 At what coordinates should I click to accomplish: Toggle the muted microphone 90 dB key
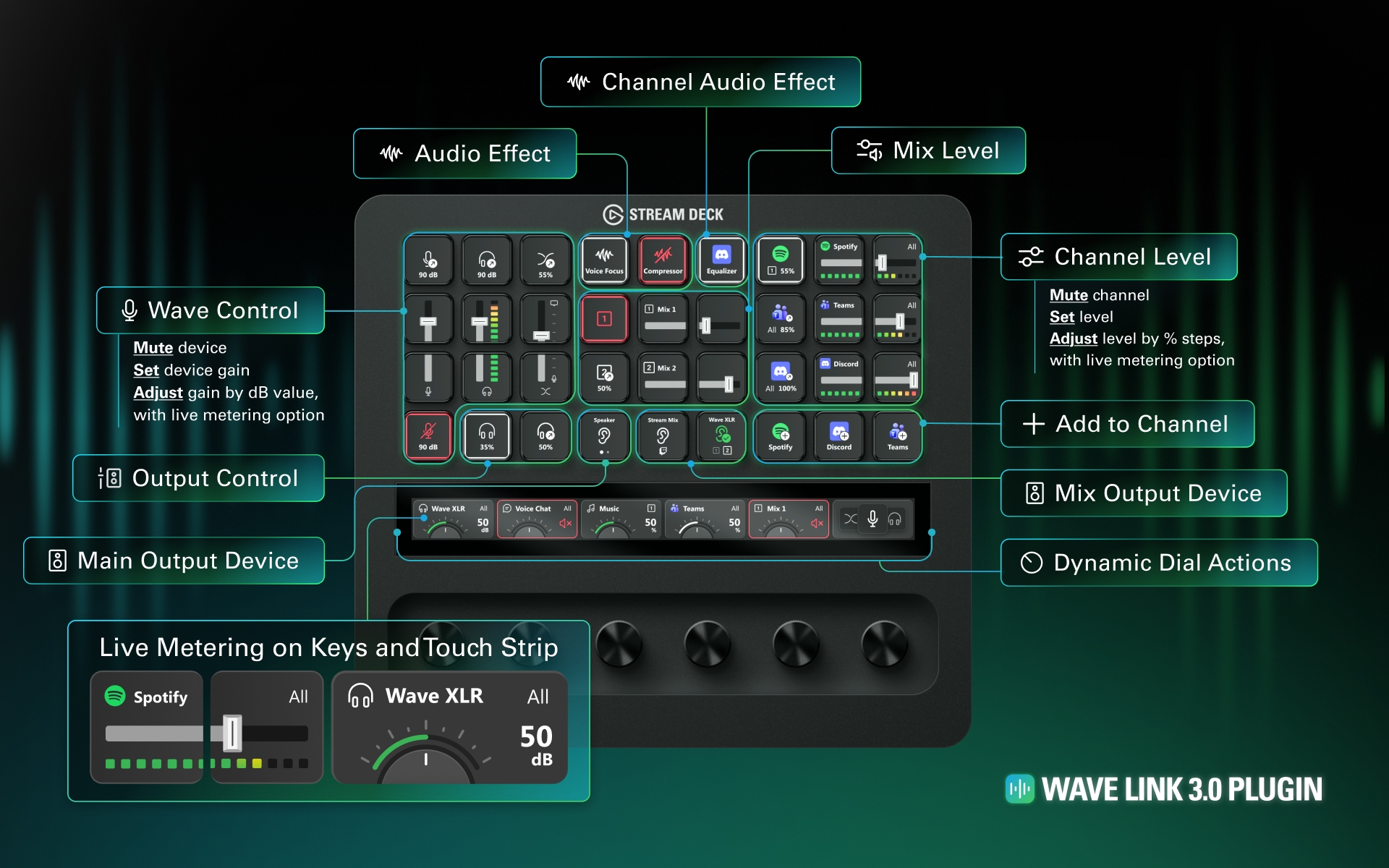[428, 436]
